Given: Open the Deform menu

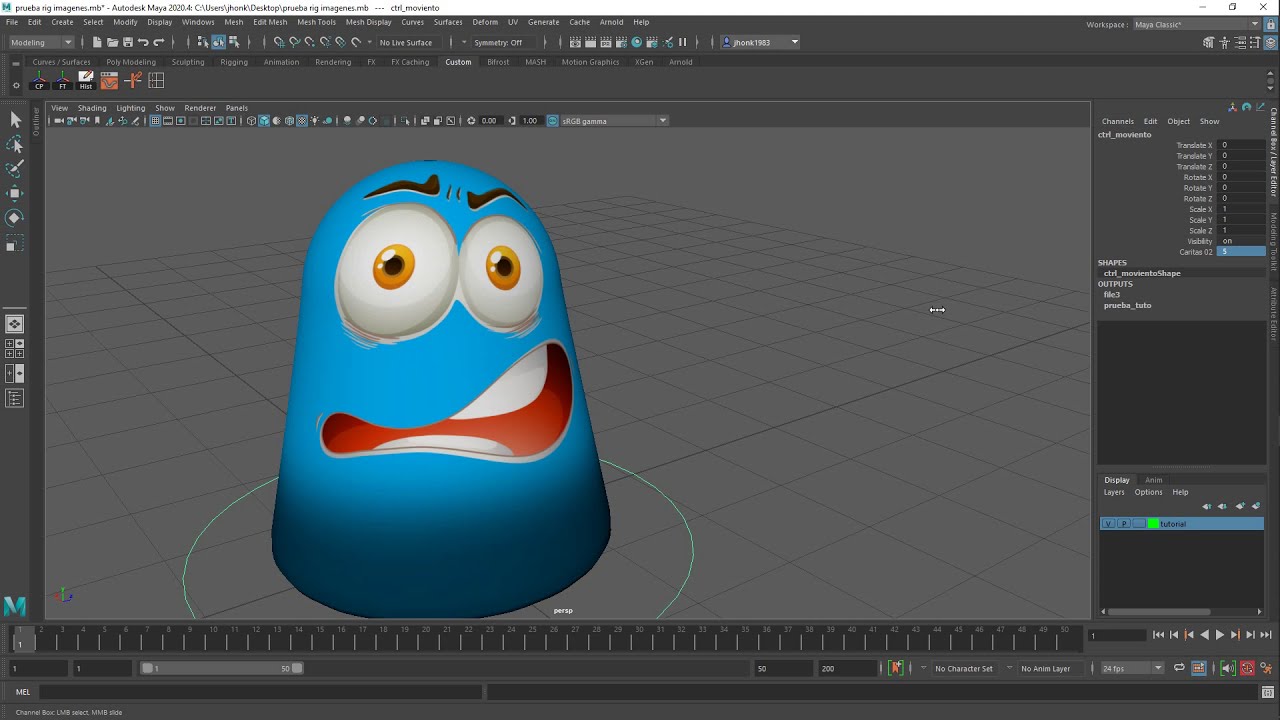Looking at the screenshot, I should pyautogui.click(x=485, y=22).
